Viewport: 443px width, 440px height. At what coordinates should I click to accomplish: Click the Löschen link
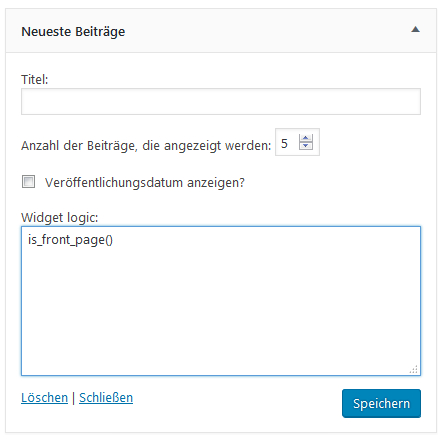tap(44, 398)
